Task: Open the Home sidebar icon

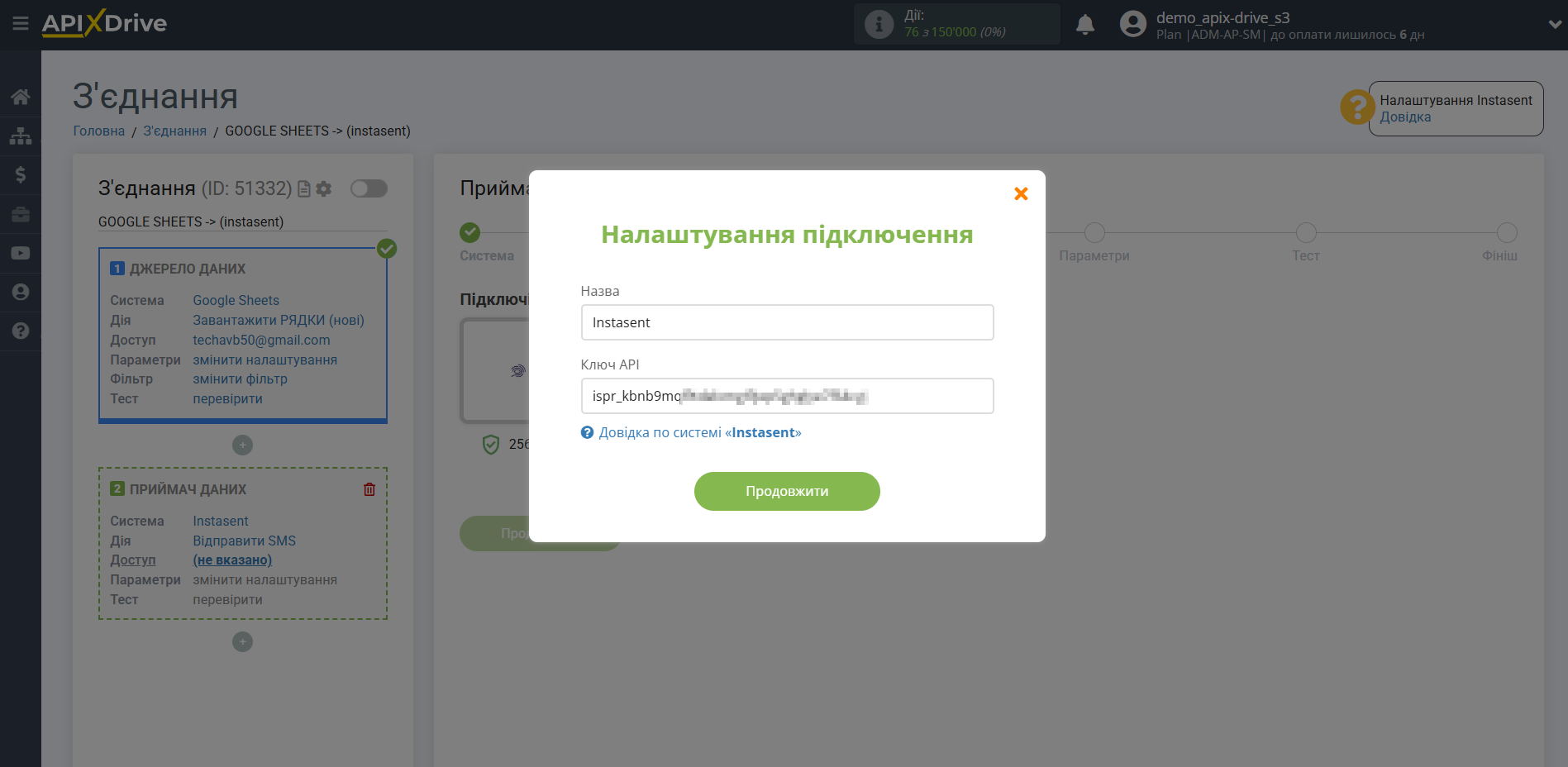Action: 21,97
